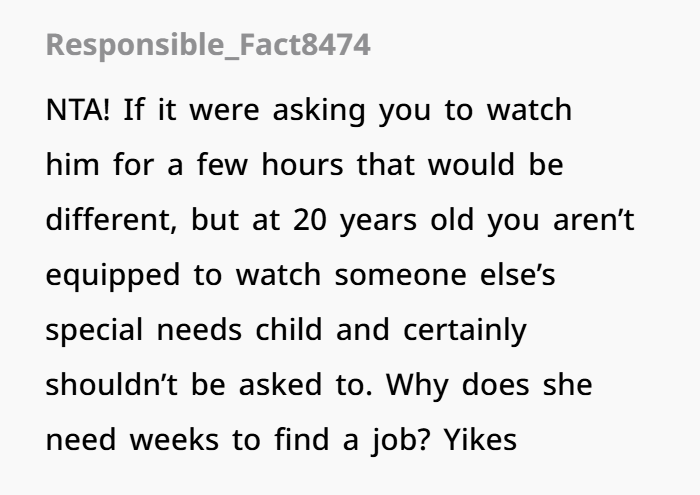
Task: Click the word "different," in the comment
Action: click(112, 220)
